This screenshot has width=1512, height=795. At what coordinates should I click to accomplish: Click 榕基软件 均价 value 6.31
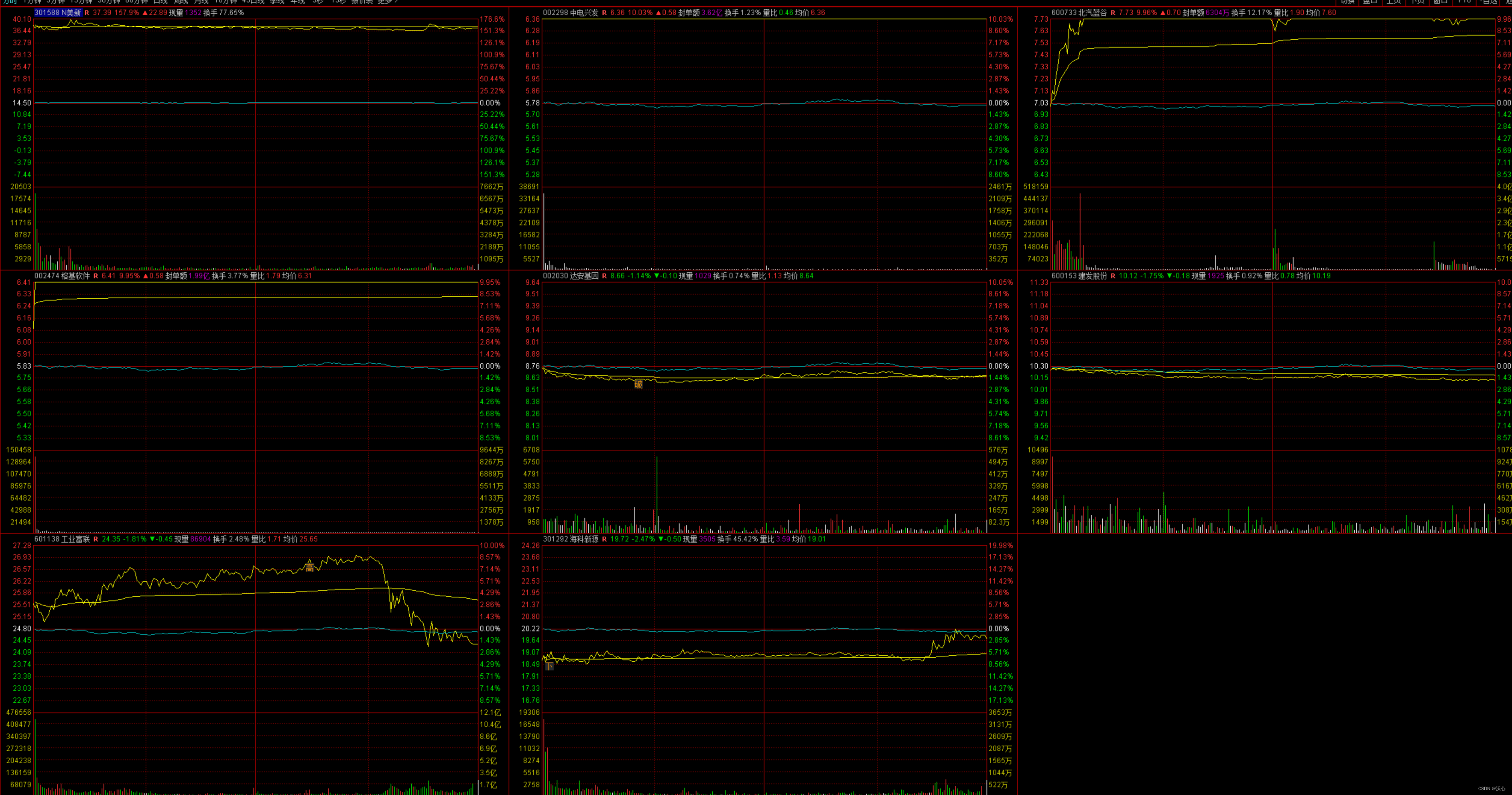[x=305, y=276]
